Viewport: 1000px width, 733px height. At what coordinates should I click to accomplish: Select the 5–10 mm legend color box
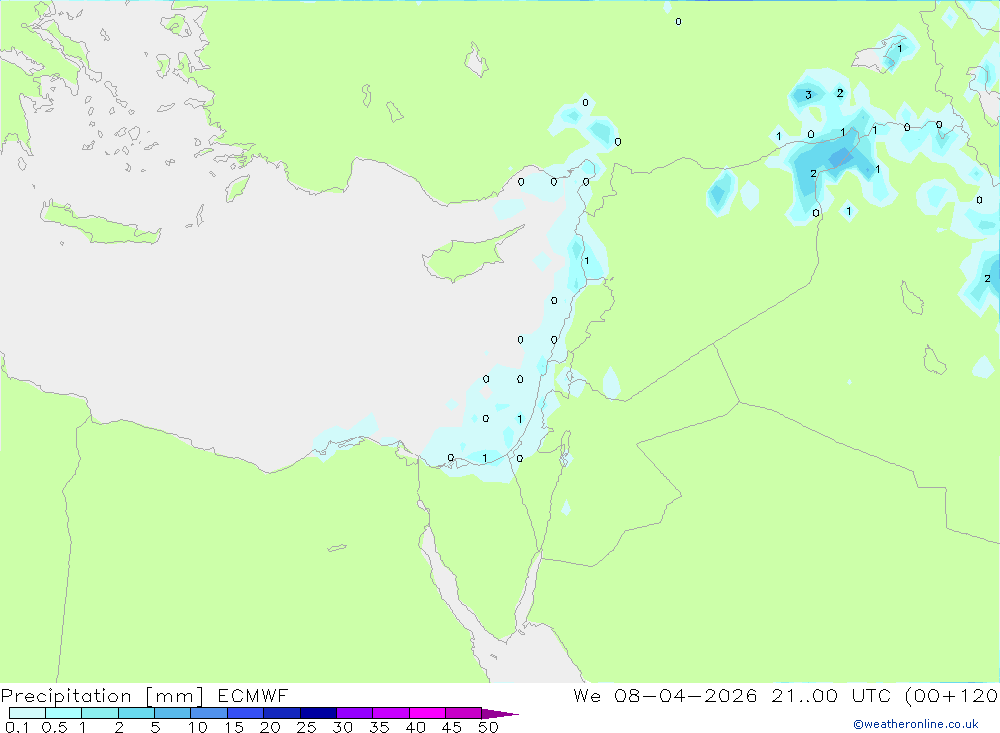coord(173,713)
